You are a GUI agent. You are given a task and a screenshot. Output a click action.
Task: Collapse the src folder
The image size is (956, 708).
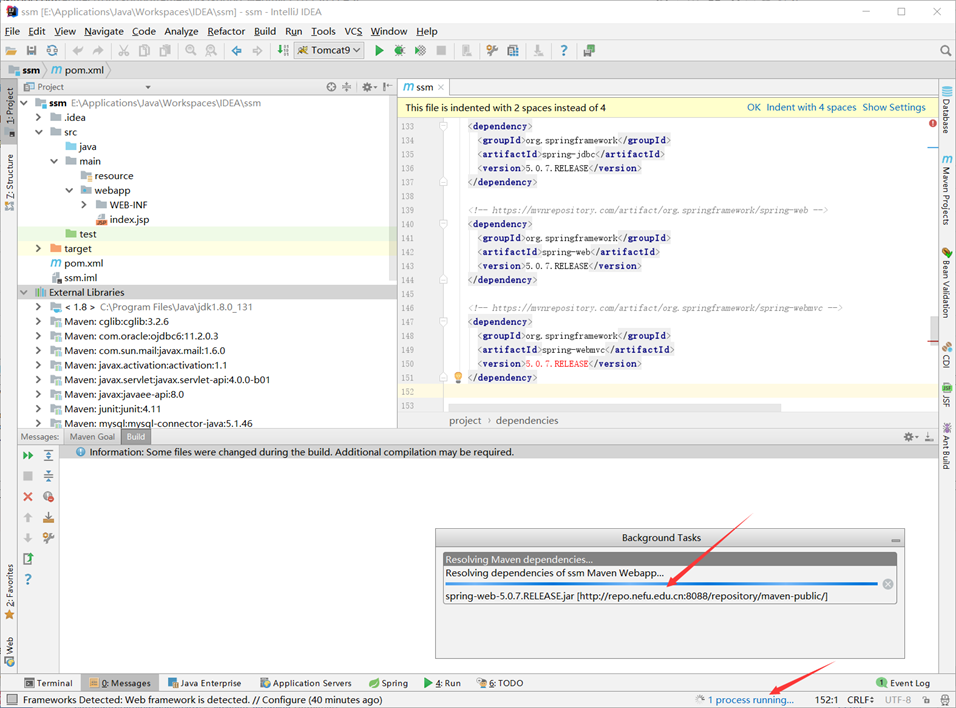coord(38,132)
